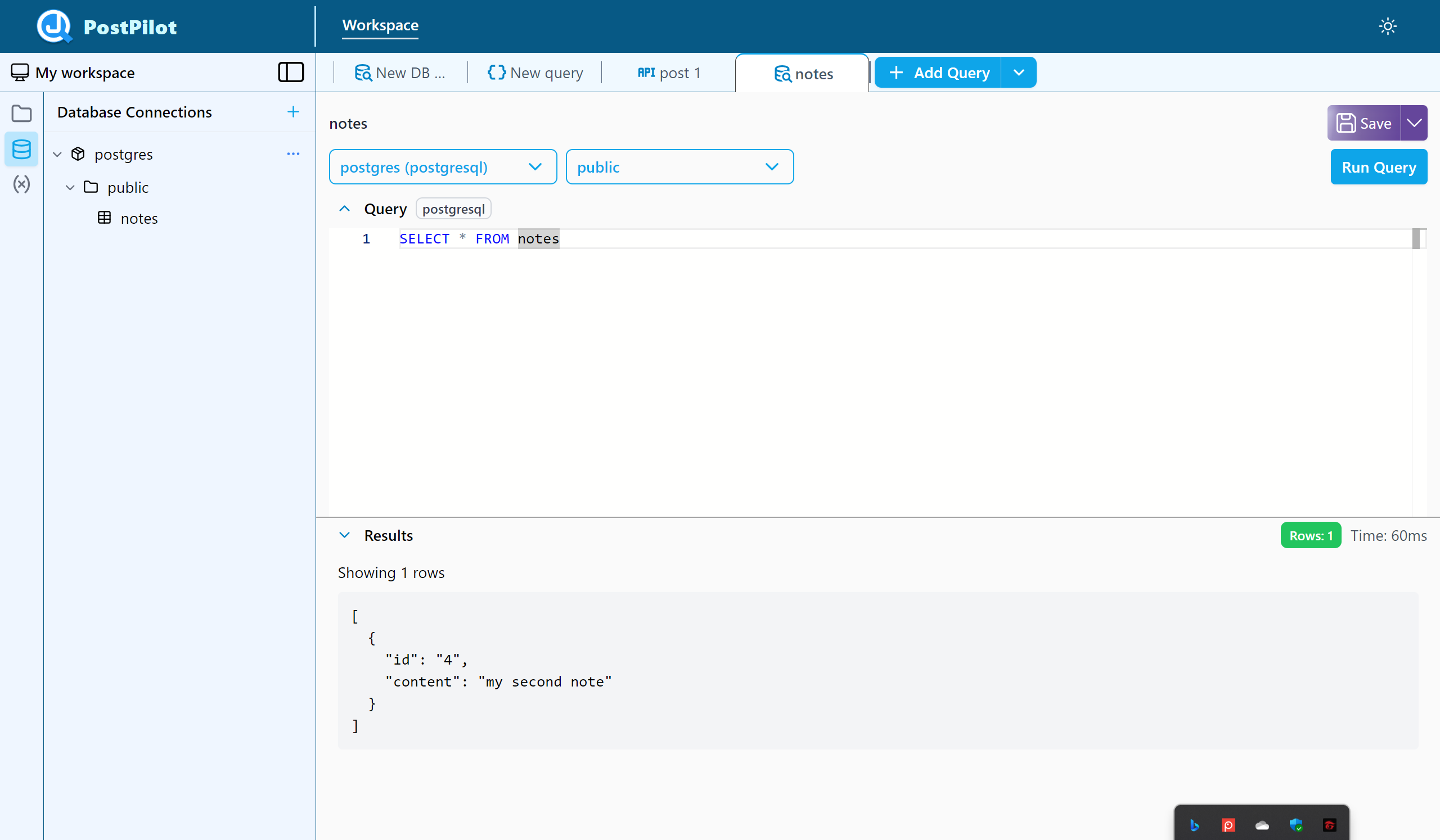1440x840 pixels.
Task: Open the postgres (postgresql) connection dropdown
Action: point(443,168)
